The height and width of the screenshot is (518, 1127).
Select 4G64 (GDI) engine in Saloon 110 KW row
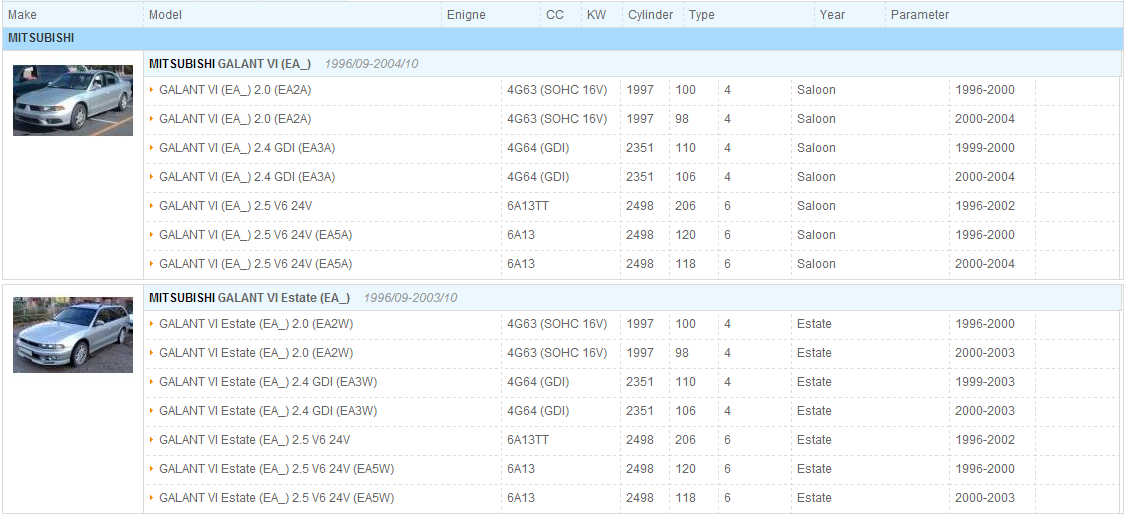(x=538, y=147)
